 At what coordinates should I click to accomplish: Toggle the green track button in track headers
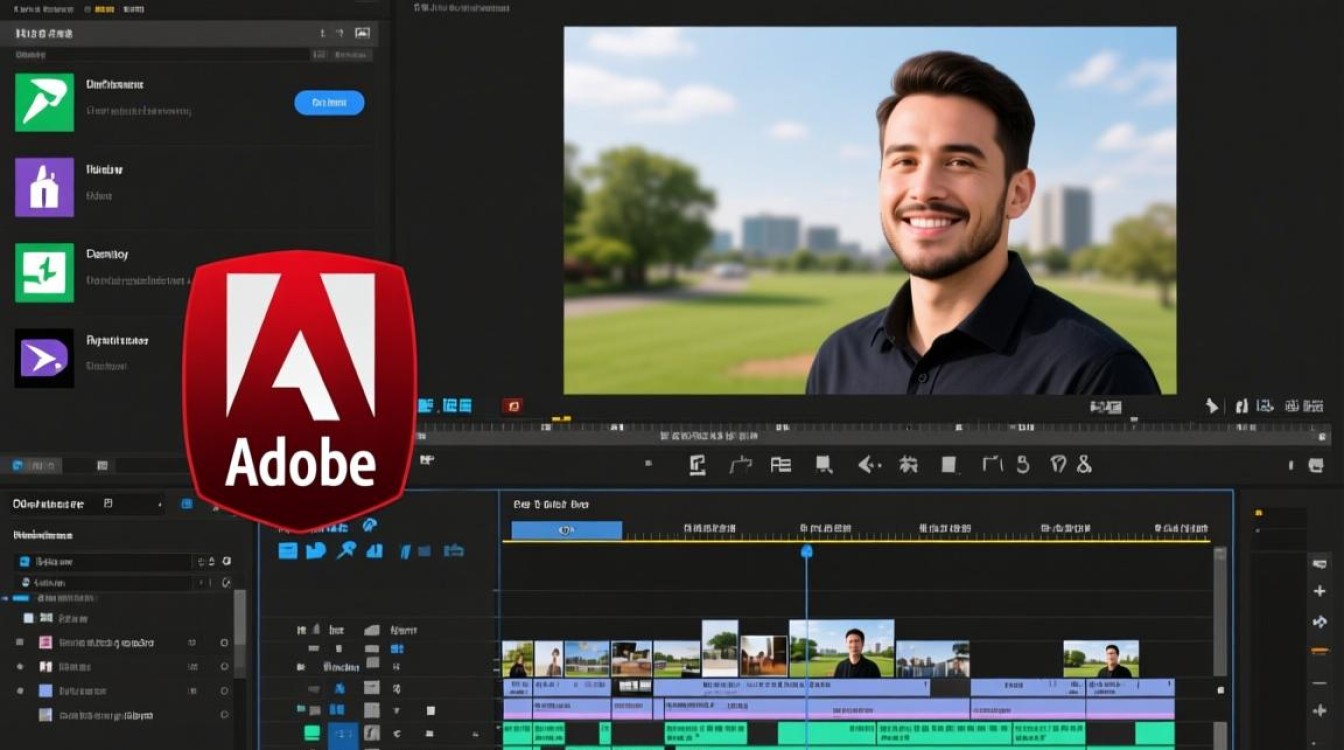coord(312,733)
